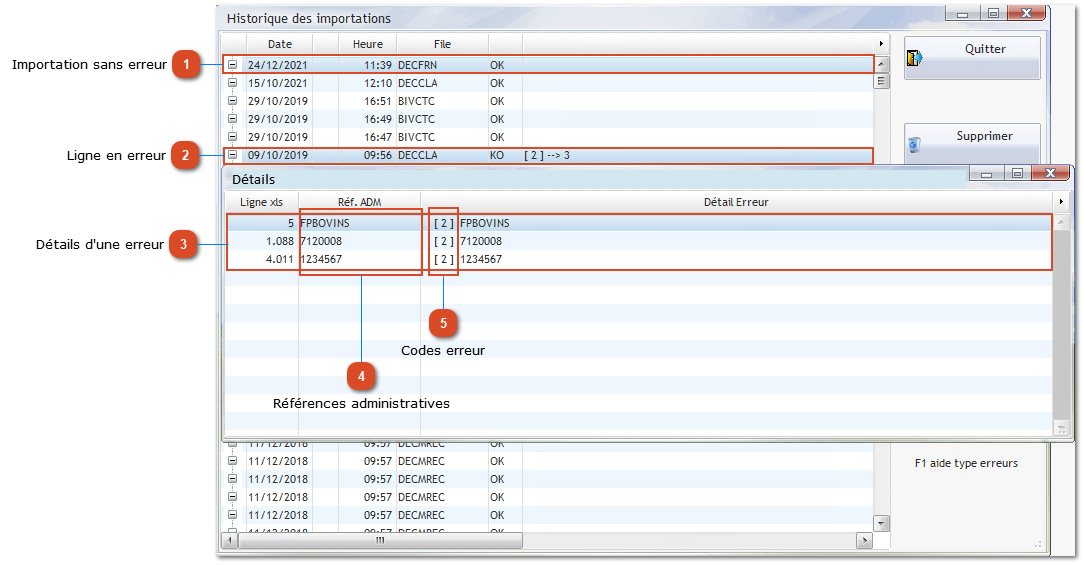The height and width of the screenshot is (565, 1084).
Task: Click the Détail Erreur column header
Action: 736,202
